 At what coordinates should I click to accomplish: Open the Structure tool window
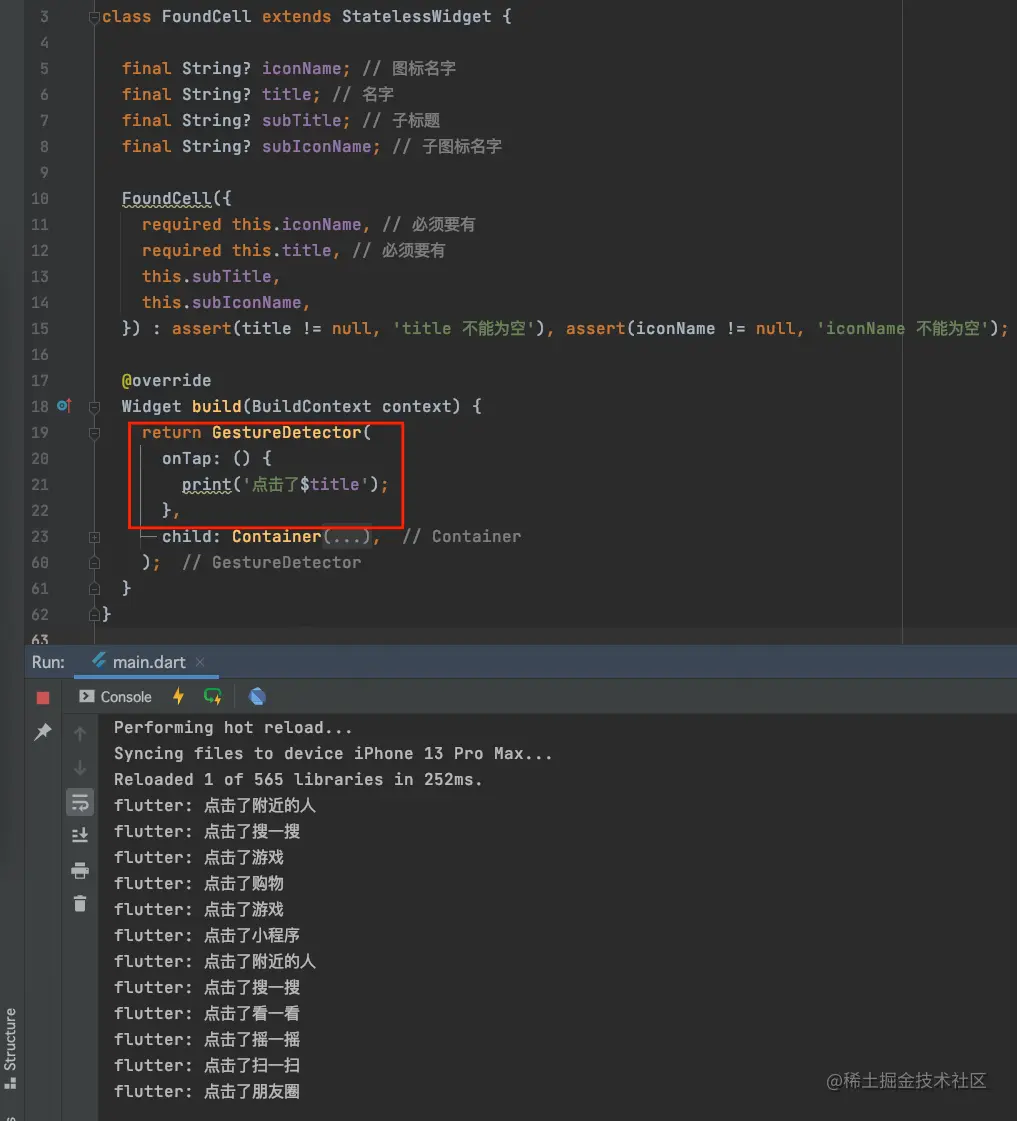tap(10, 1048)
